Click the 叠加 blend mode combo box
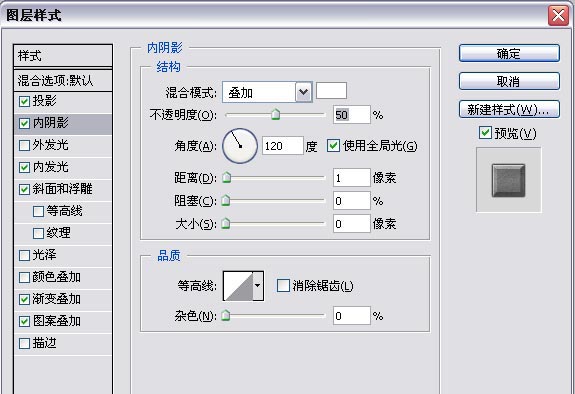This screenshot has height=394, width=575. (267, 92)
